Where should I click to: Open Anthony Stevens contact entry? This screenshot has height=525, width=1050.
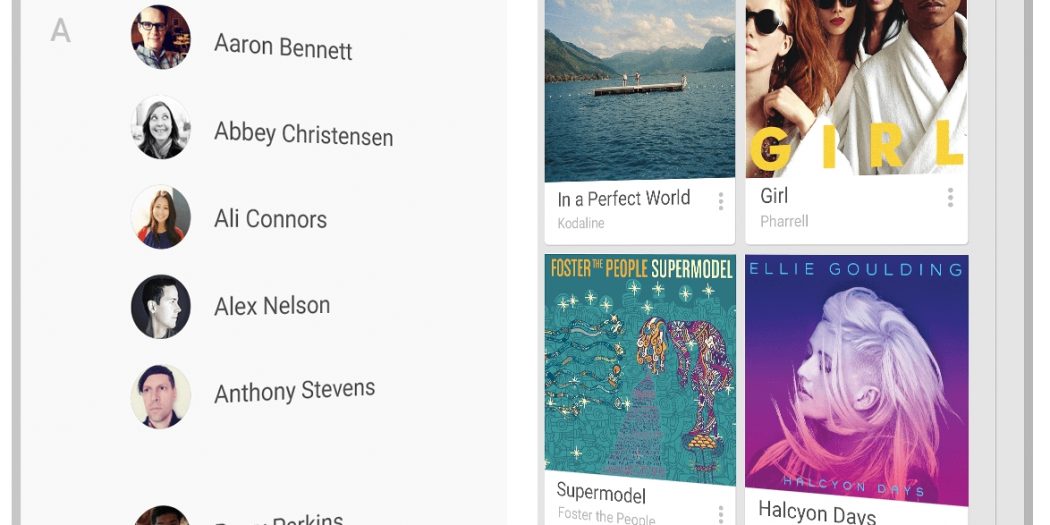point(295,391)
